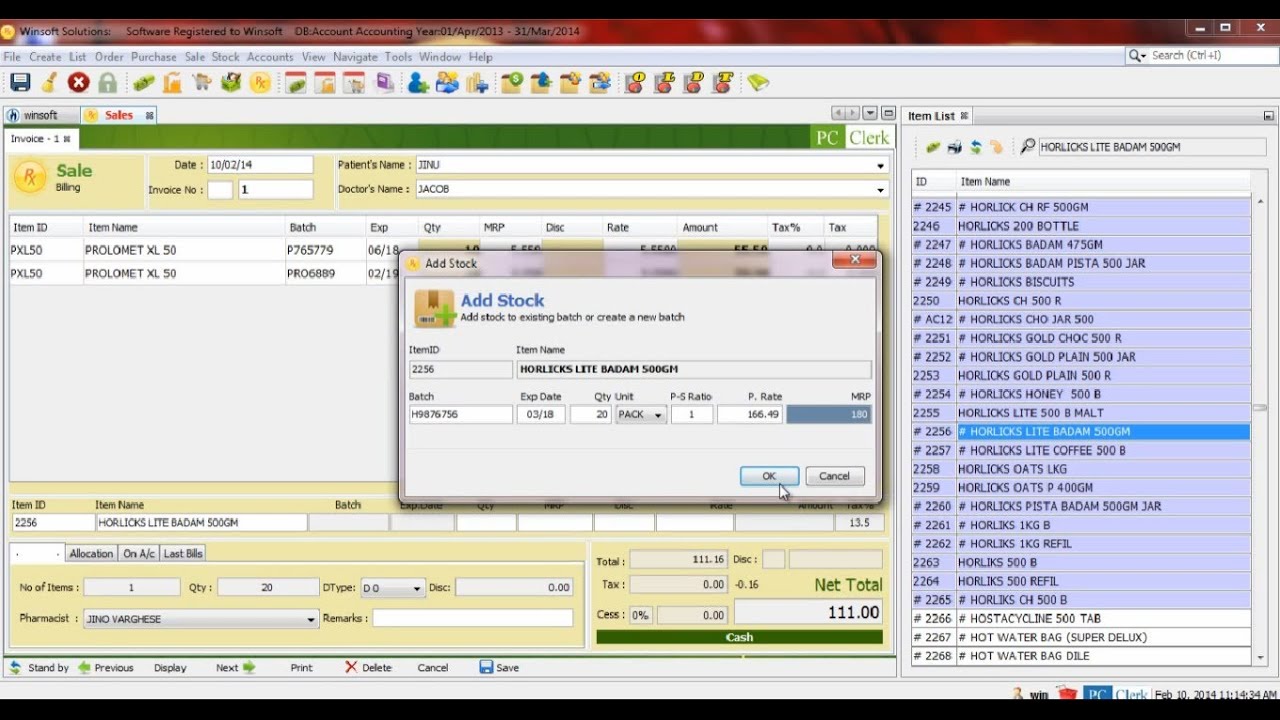Open the Purchase menu

[x=153, y=57]
